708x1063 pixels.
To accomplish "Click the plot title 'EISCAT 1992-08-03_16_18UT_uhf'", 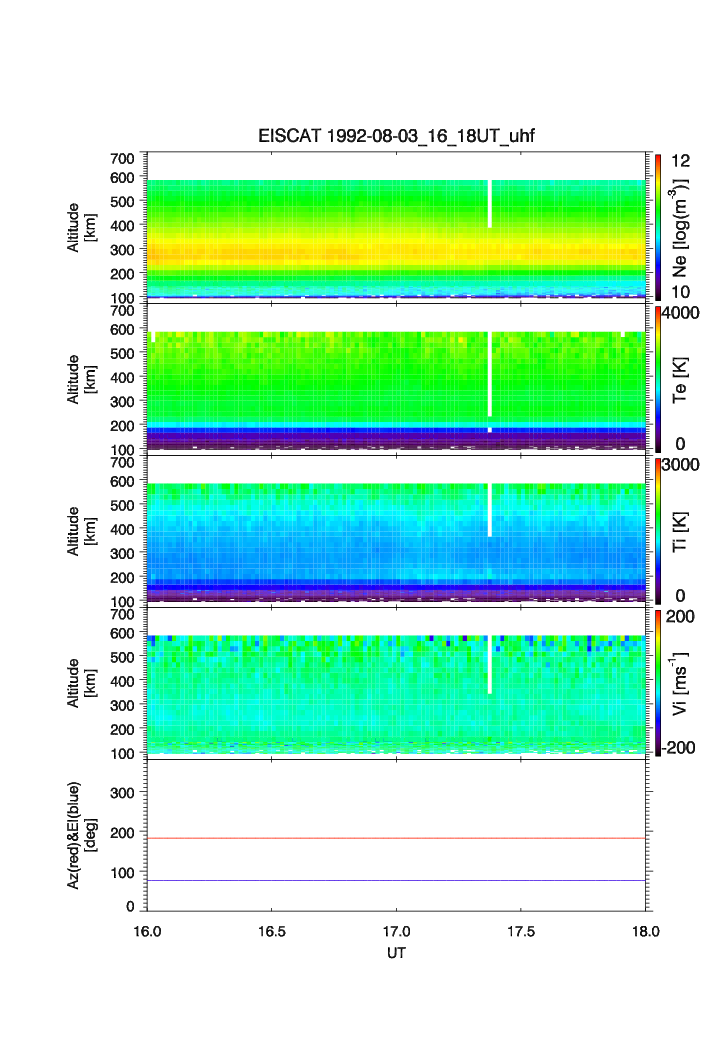I will click(x=396, y=136).
